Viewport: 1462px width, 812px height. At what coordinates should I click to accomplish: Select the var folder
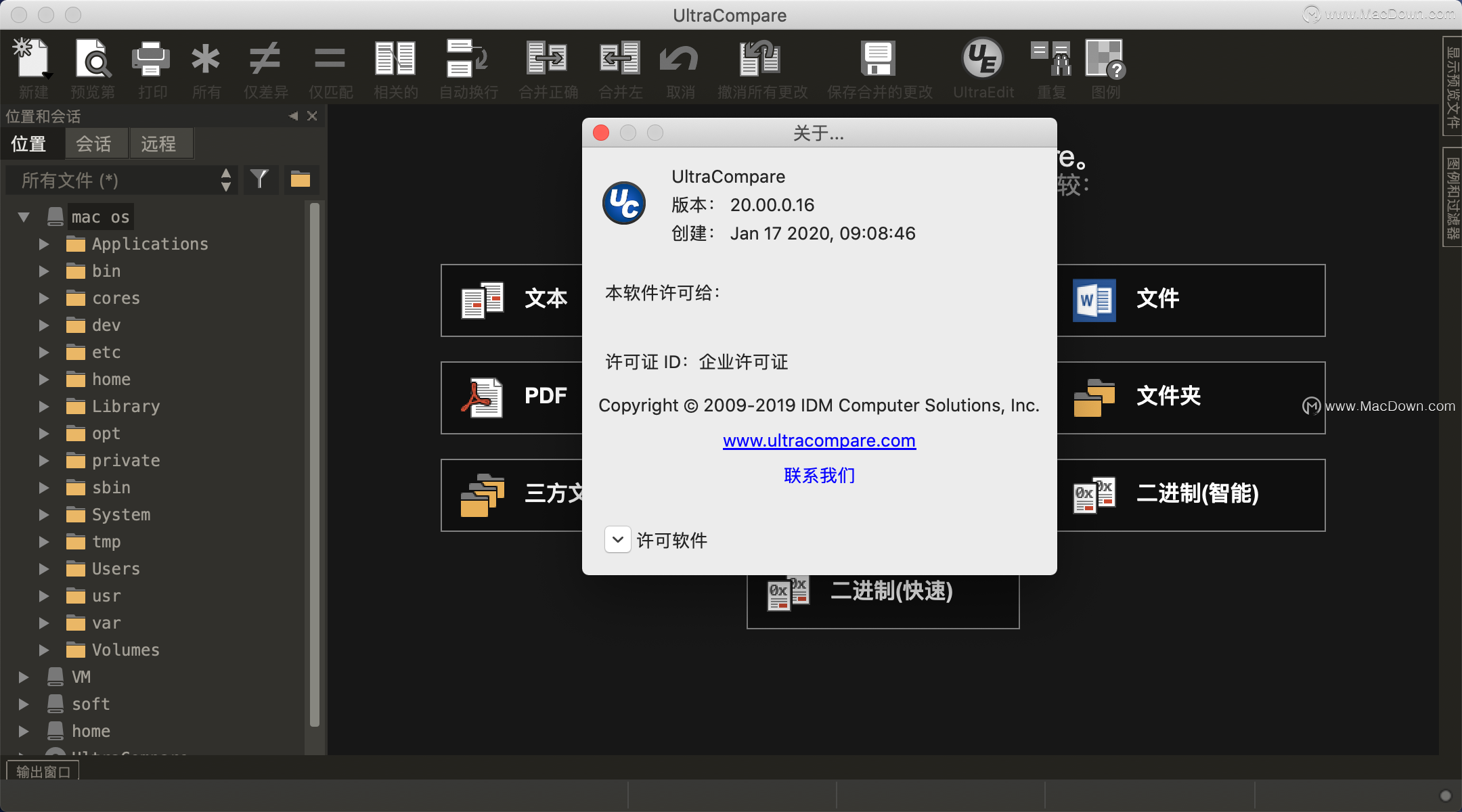pos(106,623)
